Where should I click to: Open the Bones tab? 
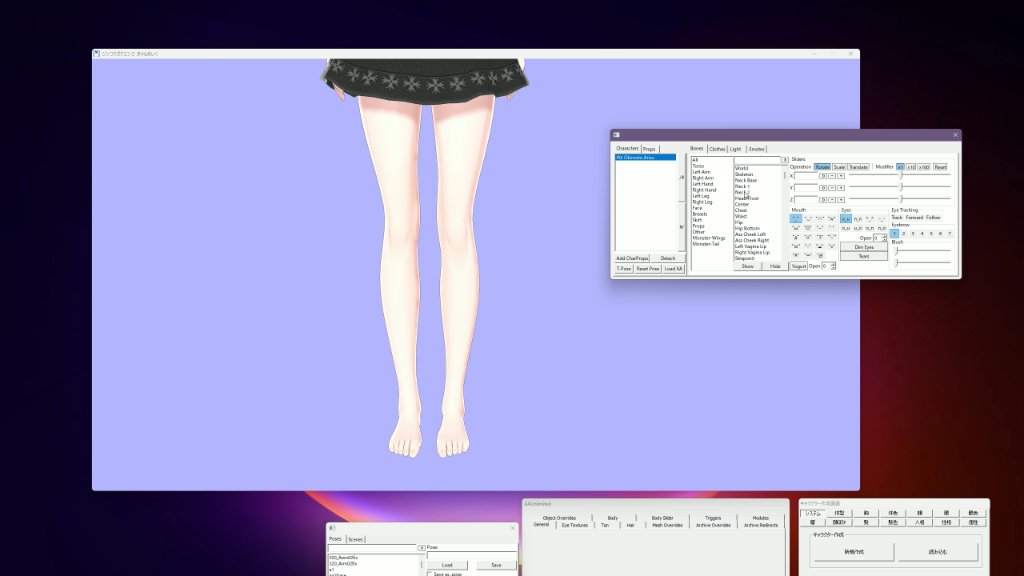[x=697, y=148]
